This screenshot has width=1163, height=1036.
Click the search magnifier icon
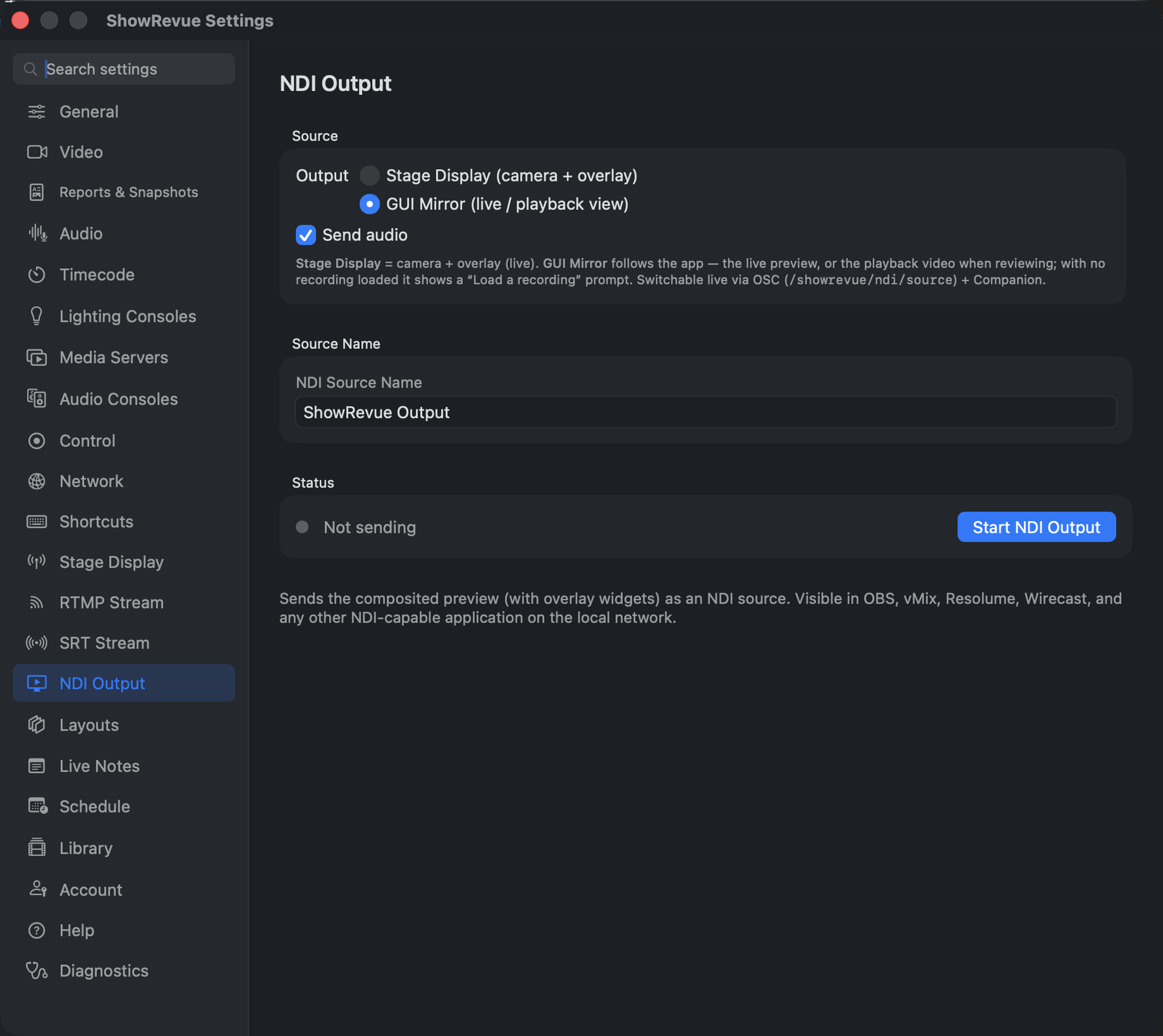pyautogui.click(x=30, y=69)
